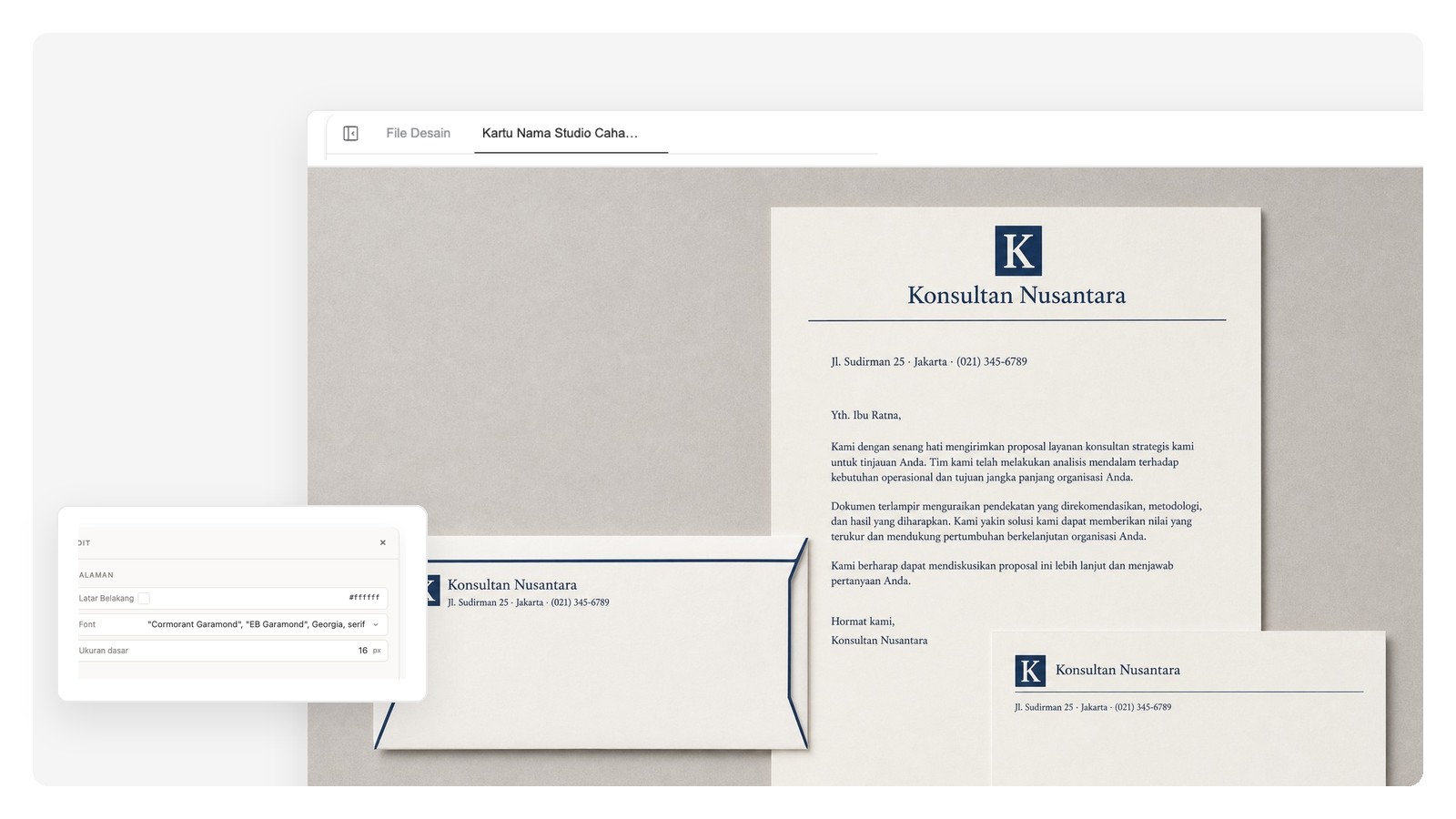
Task: Click the letterhead address line with phone
Action: click(929, 361)
